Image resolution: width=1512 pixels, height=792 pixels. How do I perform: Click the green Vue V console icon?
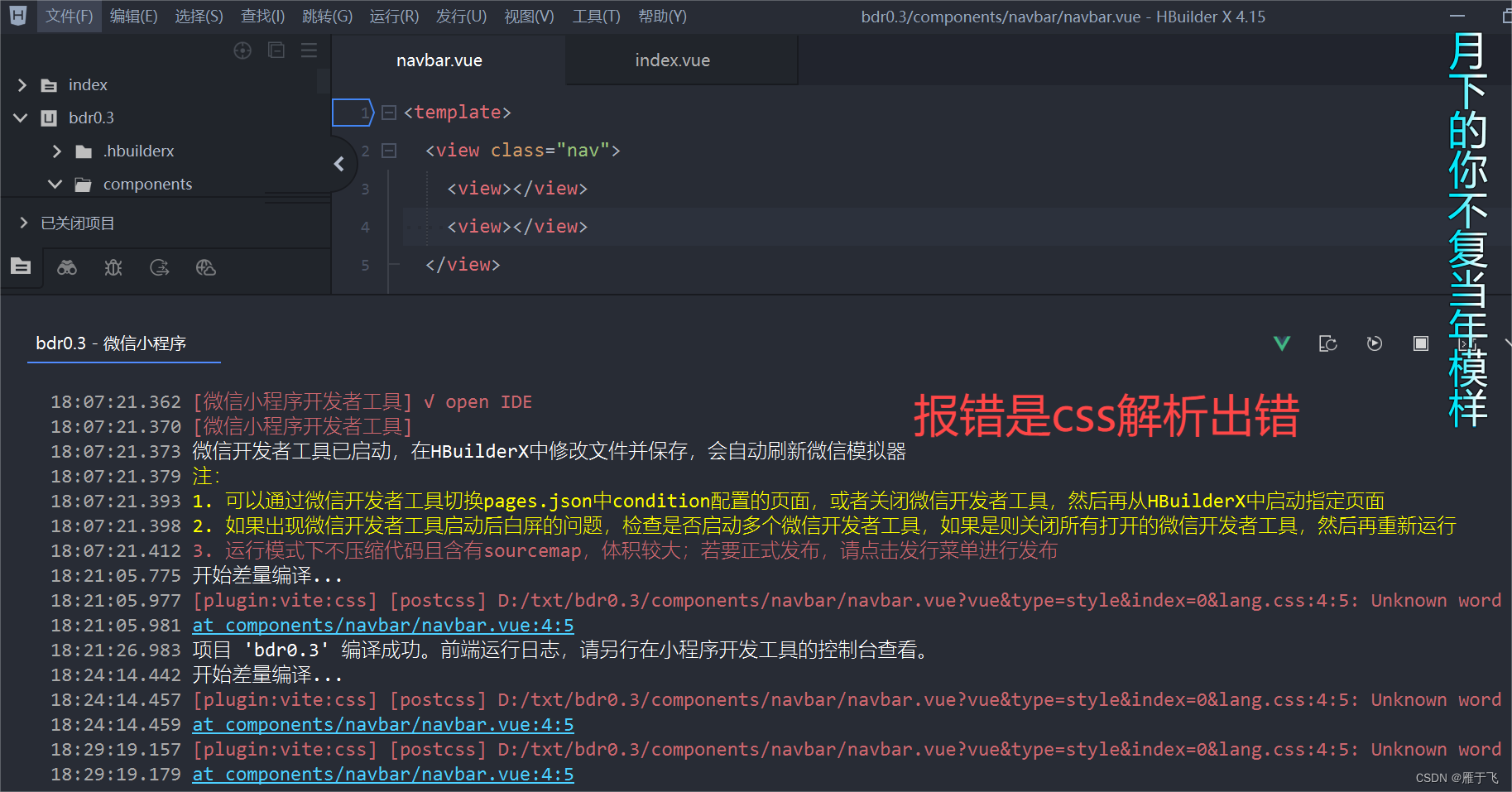1282,343
